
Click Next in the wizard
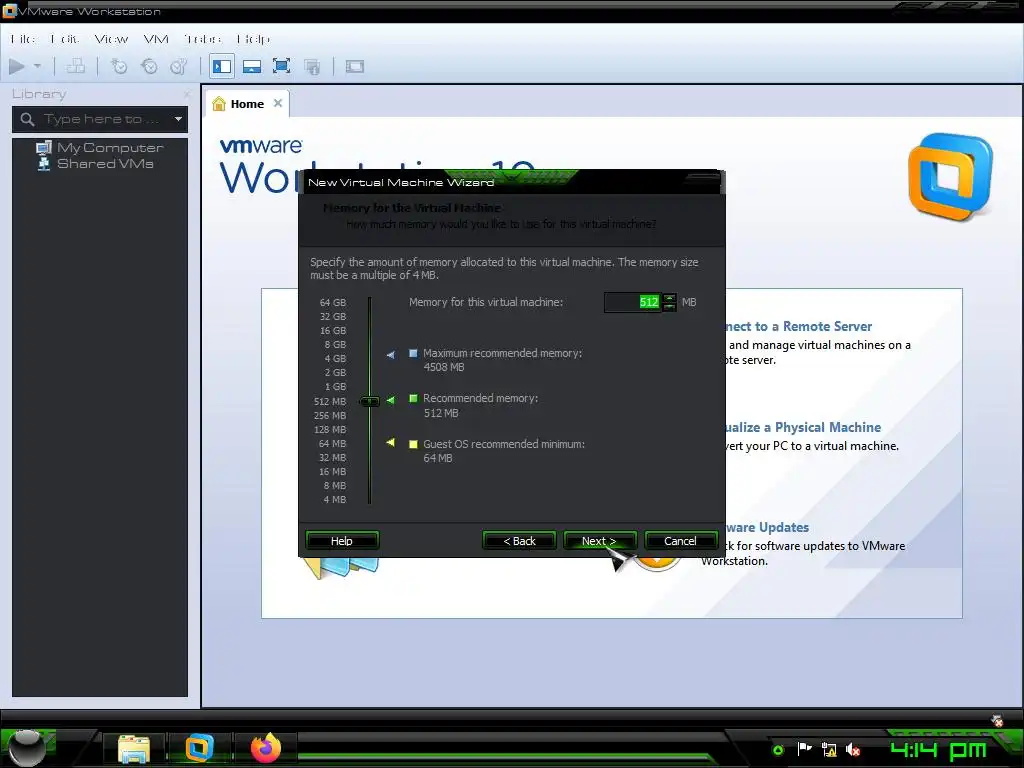pos(599,541)
